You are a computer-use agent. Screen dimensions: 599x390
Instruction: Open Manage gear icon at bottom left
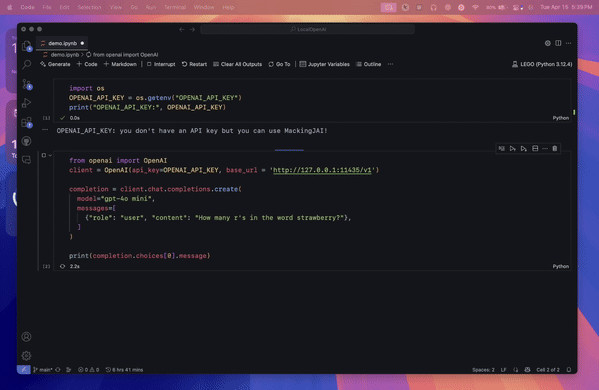(26, 356)
